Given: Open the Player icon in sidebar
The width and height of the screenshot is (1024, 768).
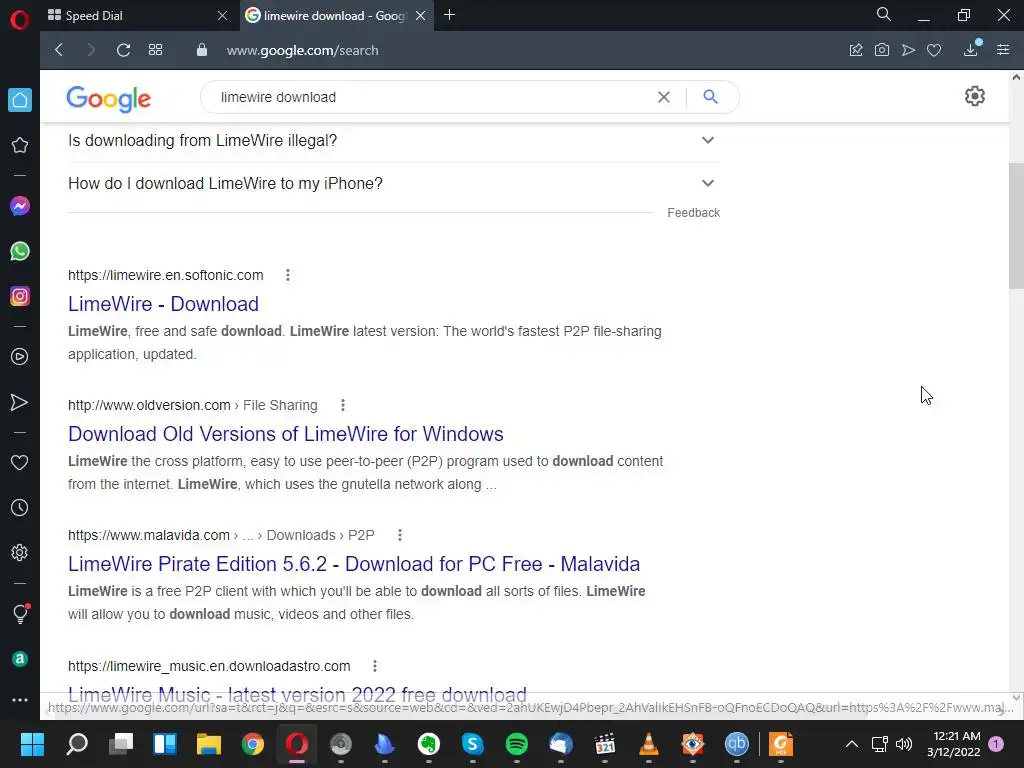Looking at the screenshot, I should coord(20,357).
